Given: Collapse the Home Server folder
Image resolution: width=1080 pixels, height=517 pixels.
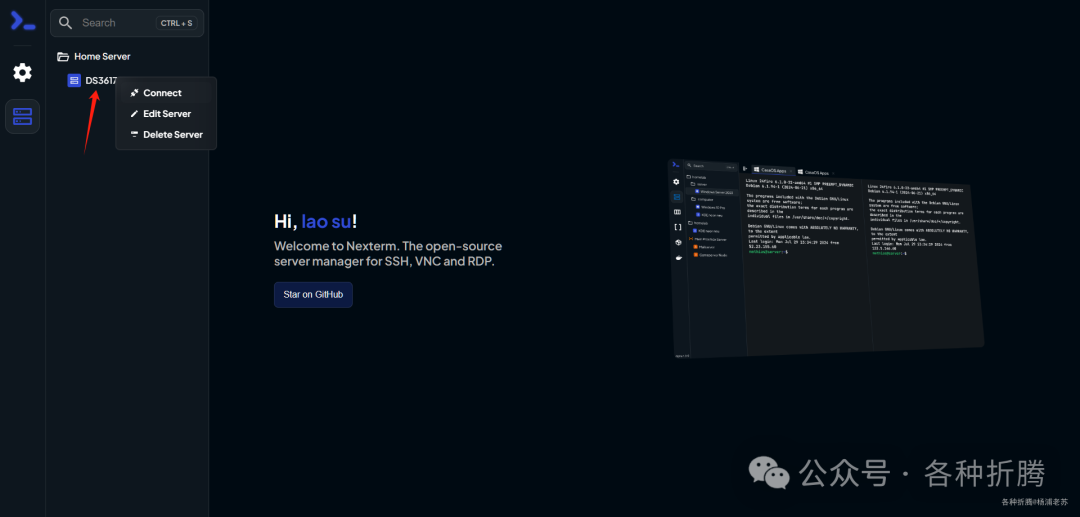Looking at the screenshot, I should [x=94, y=56].
